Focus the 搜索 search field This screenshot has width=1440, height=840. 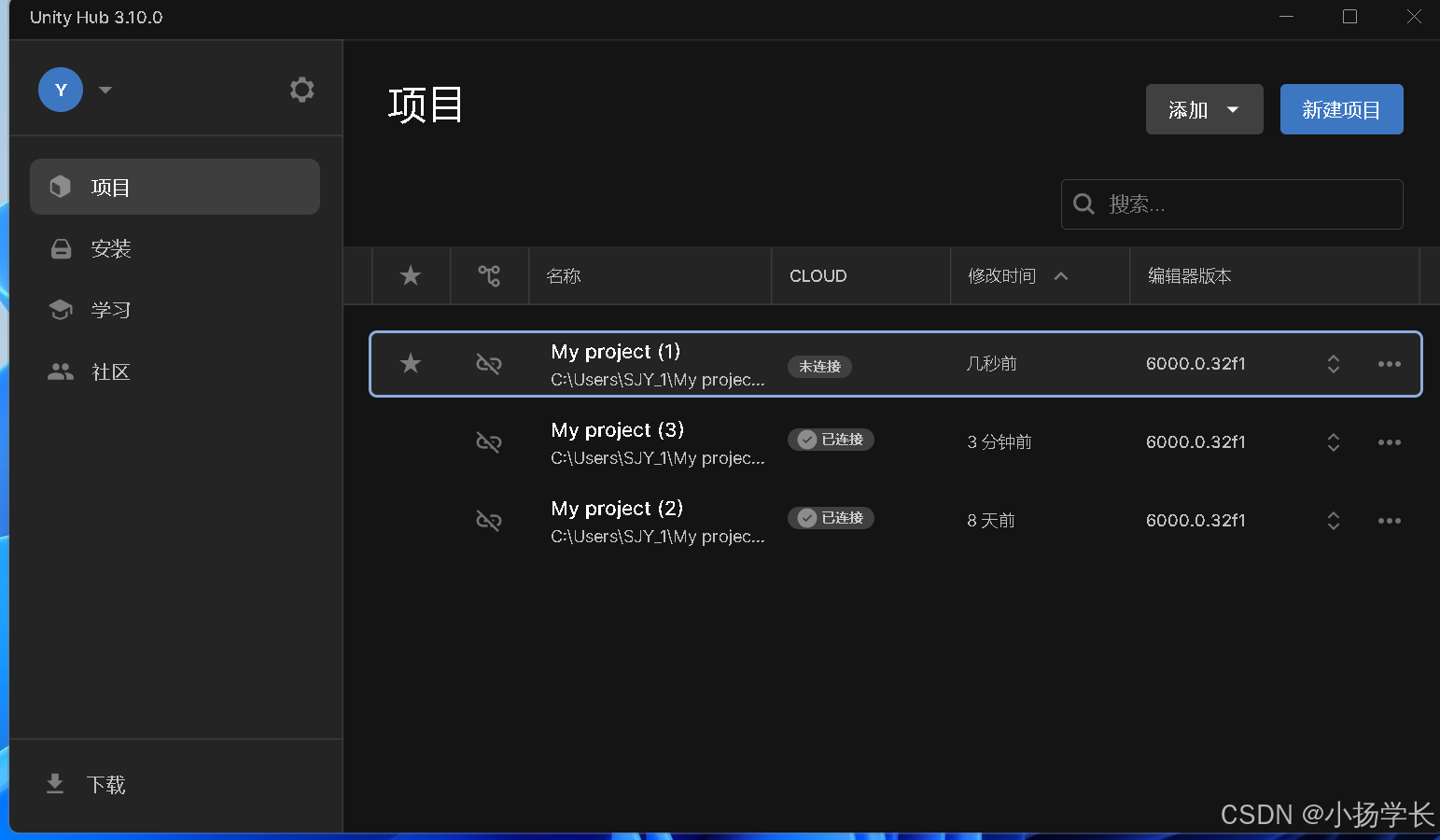pos(1232,204)
